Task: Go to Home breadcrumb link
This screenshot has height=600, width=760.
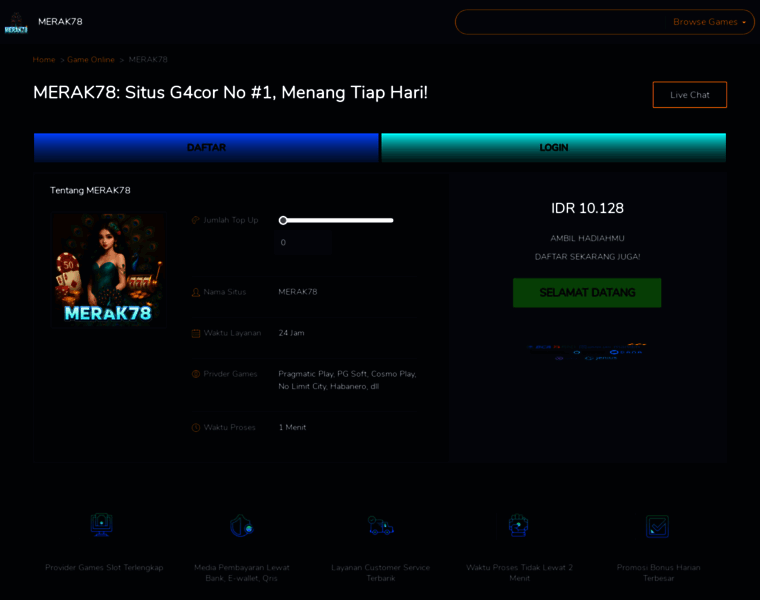Action: click(44, 60)
